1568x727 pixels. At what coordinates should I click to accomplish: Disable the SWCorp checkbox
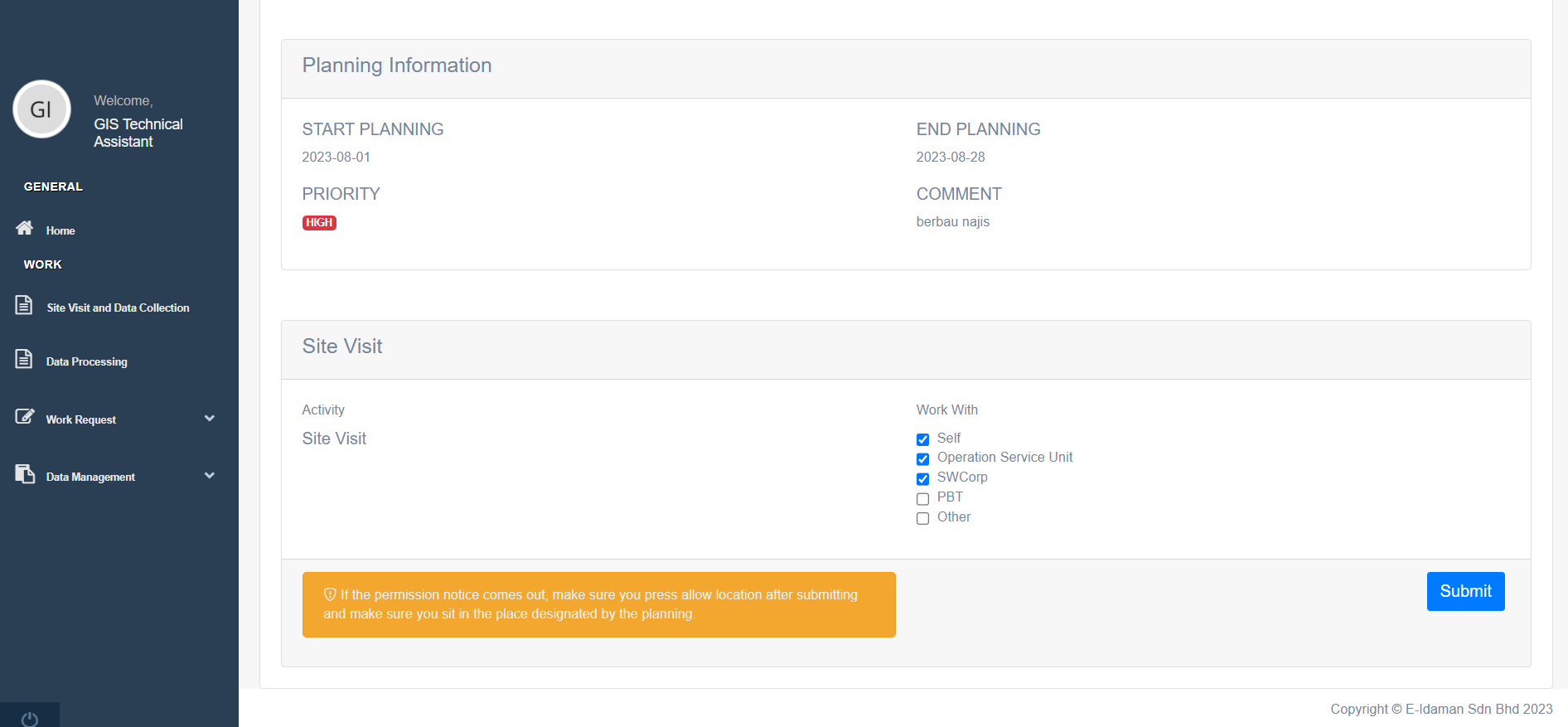(x=922, y=479)
